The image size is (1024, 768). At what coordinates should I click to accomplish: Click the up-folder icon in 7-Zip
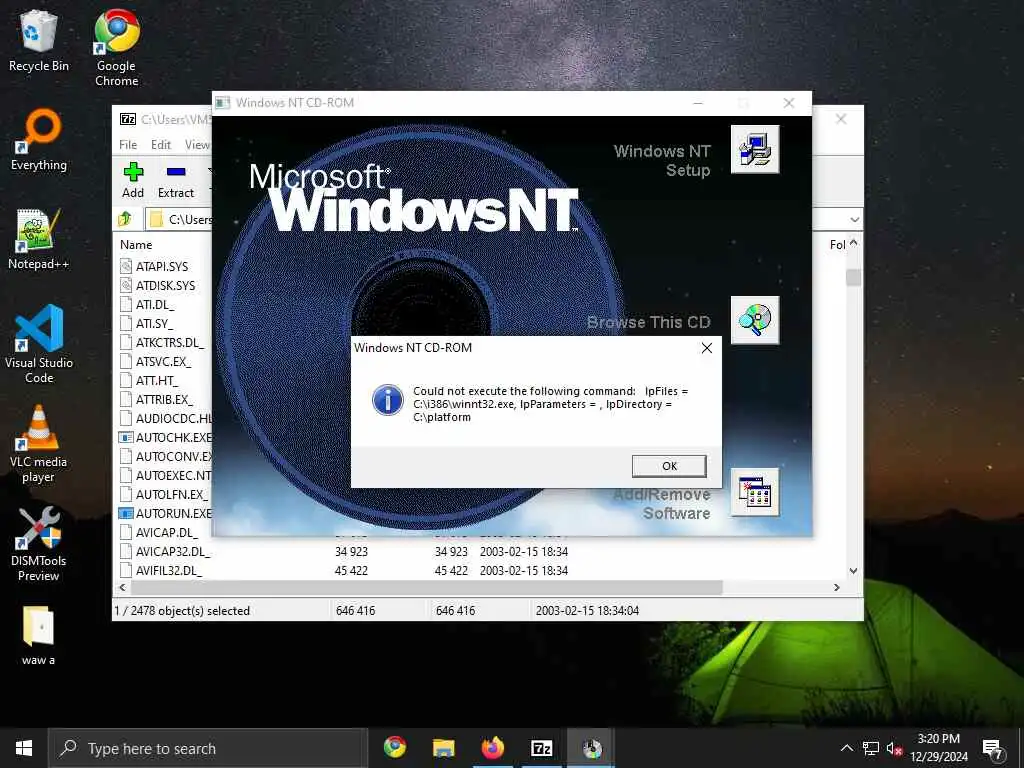point(125,219)
